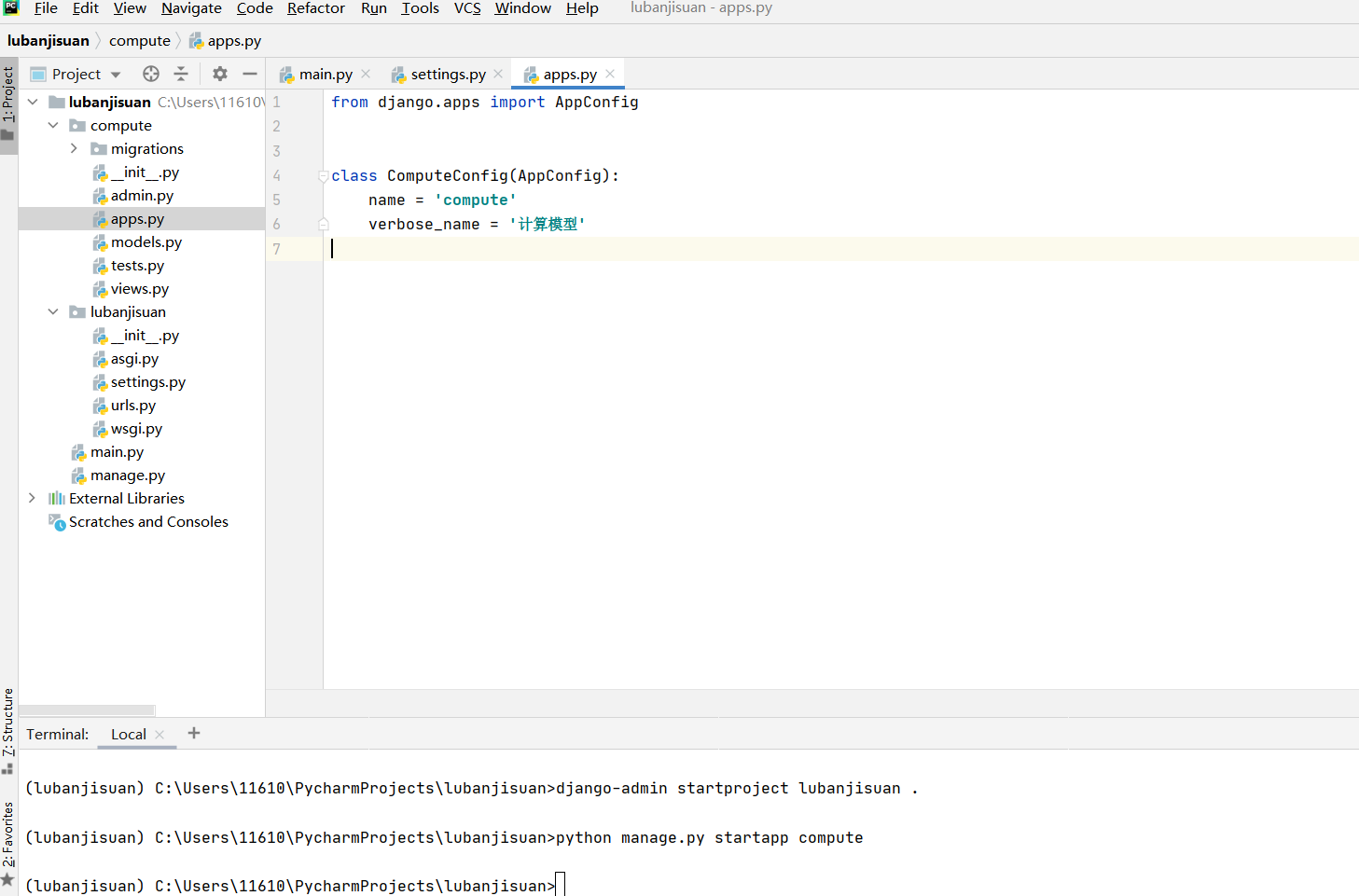Select urls.py in the project tree
Image resolution: width=1359 pixels, height=896 pixels.
pos(133,406)
